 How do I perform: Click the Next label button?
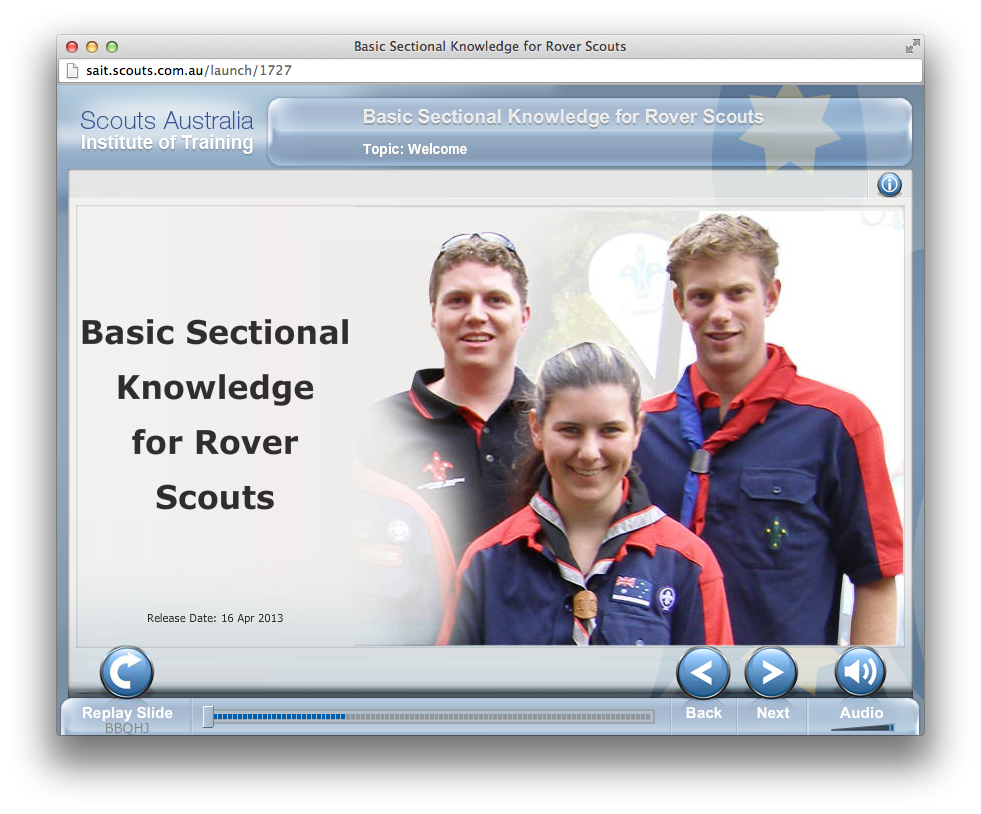[x=773, y=713]
